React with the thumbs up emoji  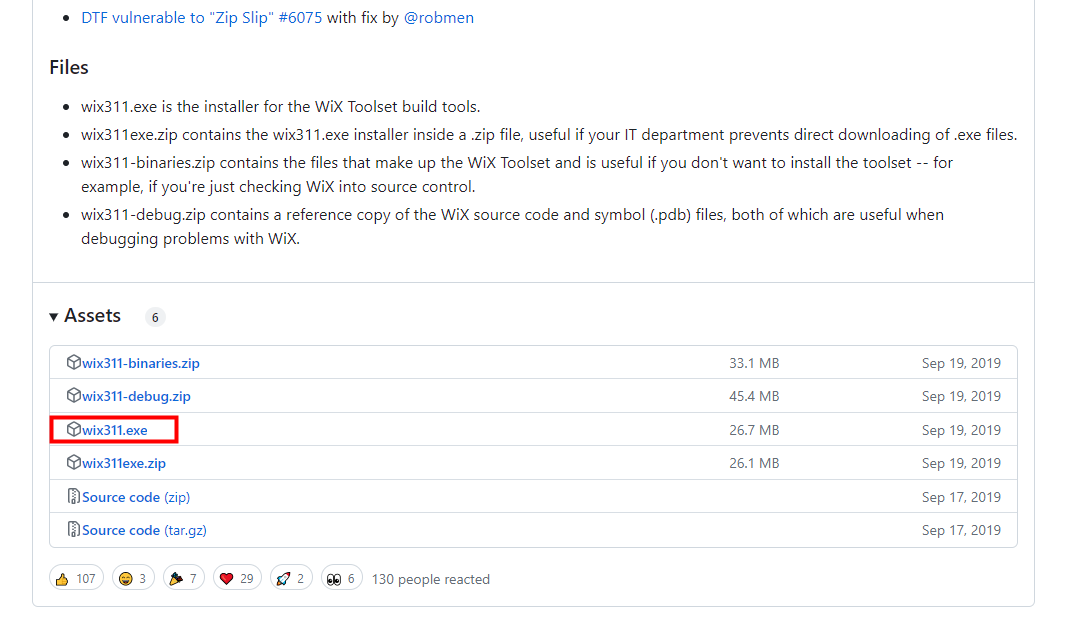pyautogui.click(x=76, y=579)
